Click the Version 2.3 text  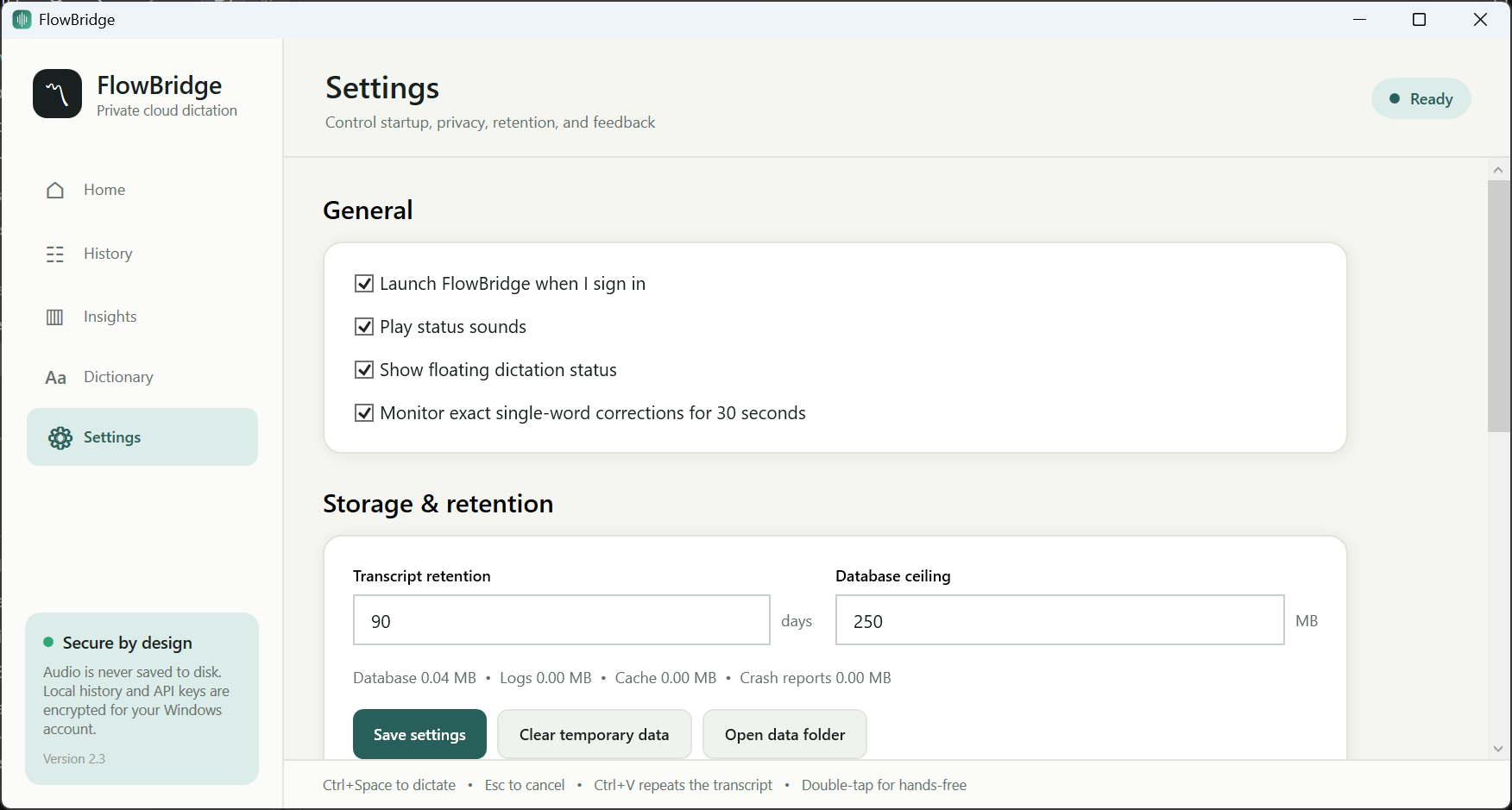(x=74, y=759)
